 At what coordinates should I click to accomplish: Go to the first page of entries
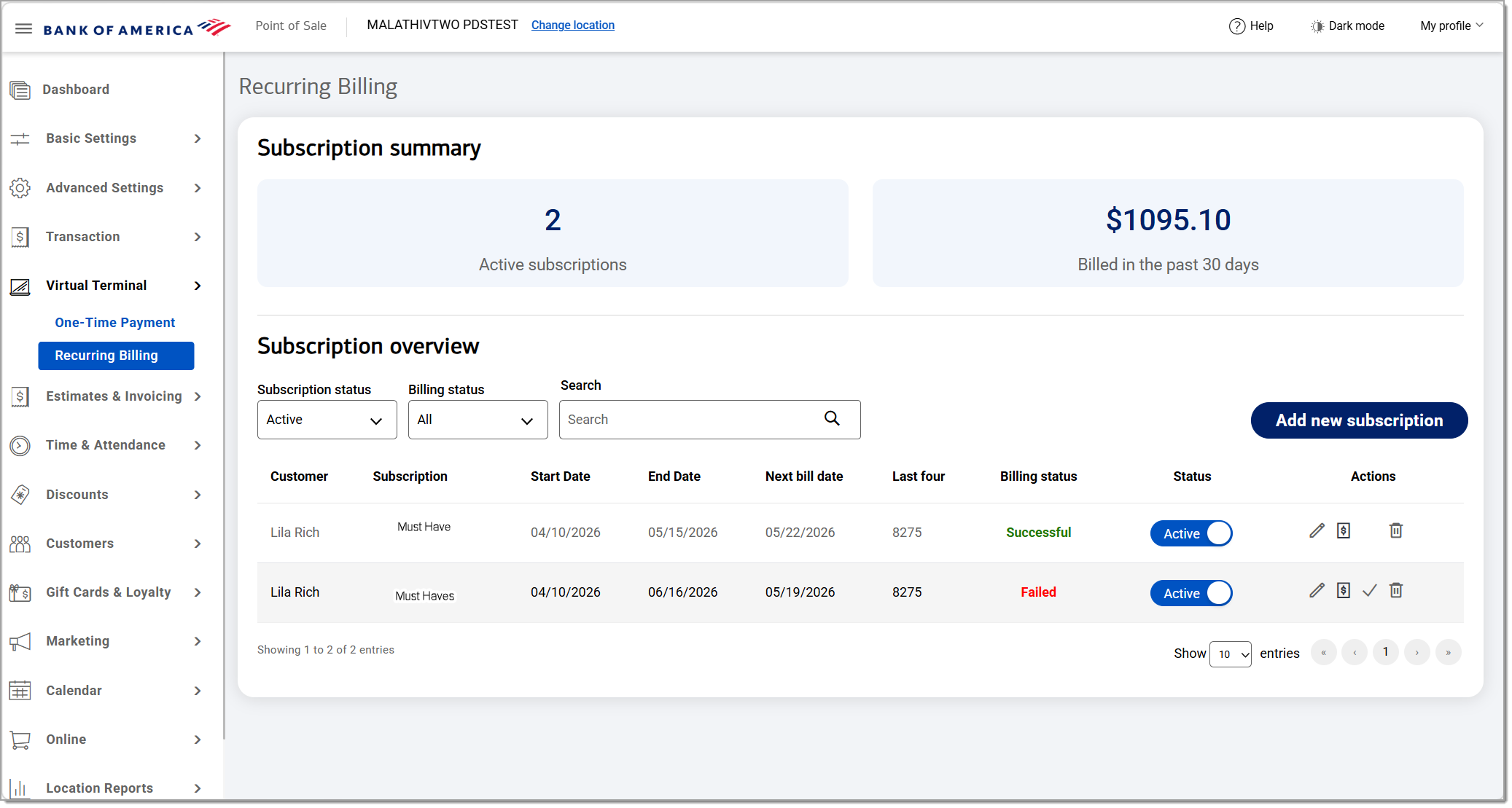click(1324, 652)
